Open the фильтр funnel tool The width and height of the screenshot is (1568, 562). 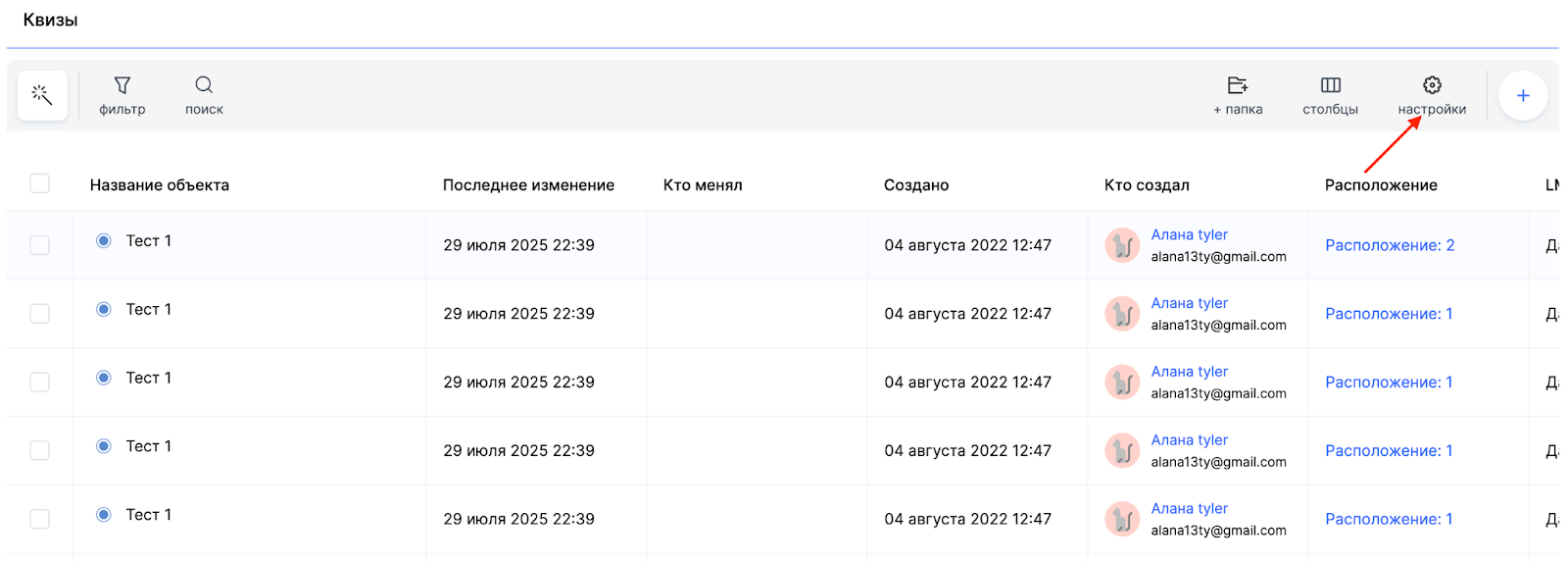[x=122, y=95]
